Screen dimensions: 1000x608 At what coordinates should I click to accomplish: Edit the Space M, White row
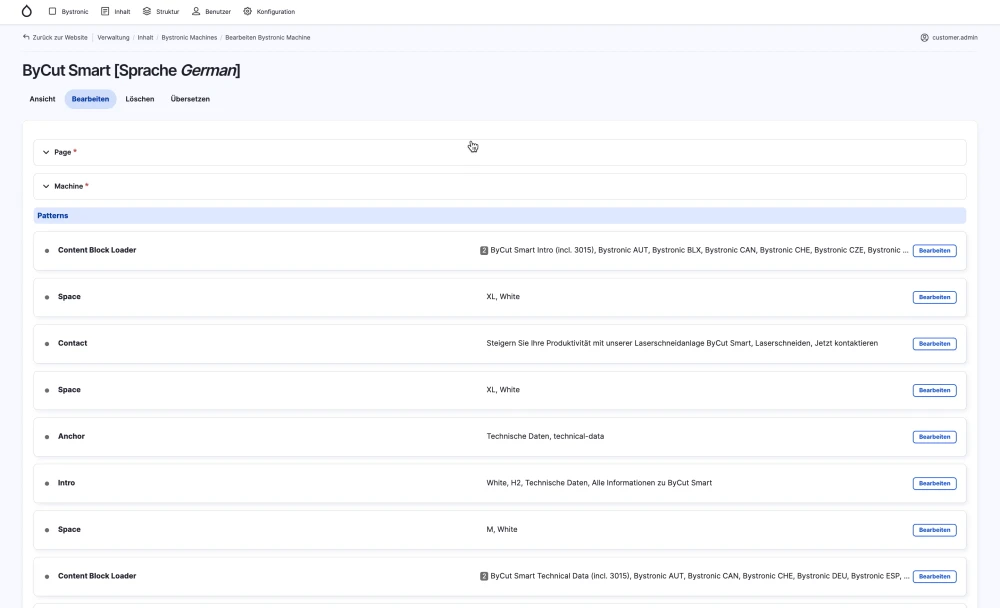point(934,530)
